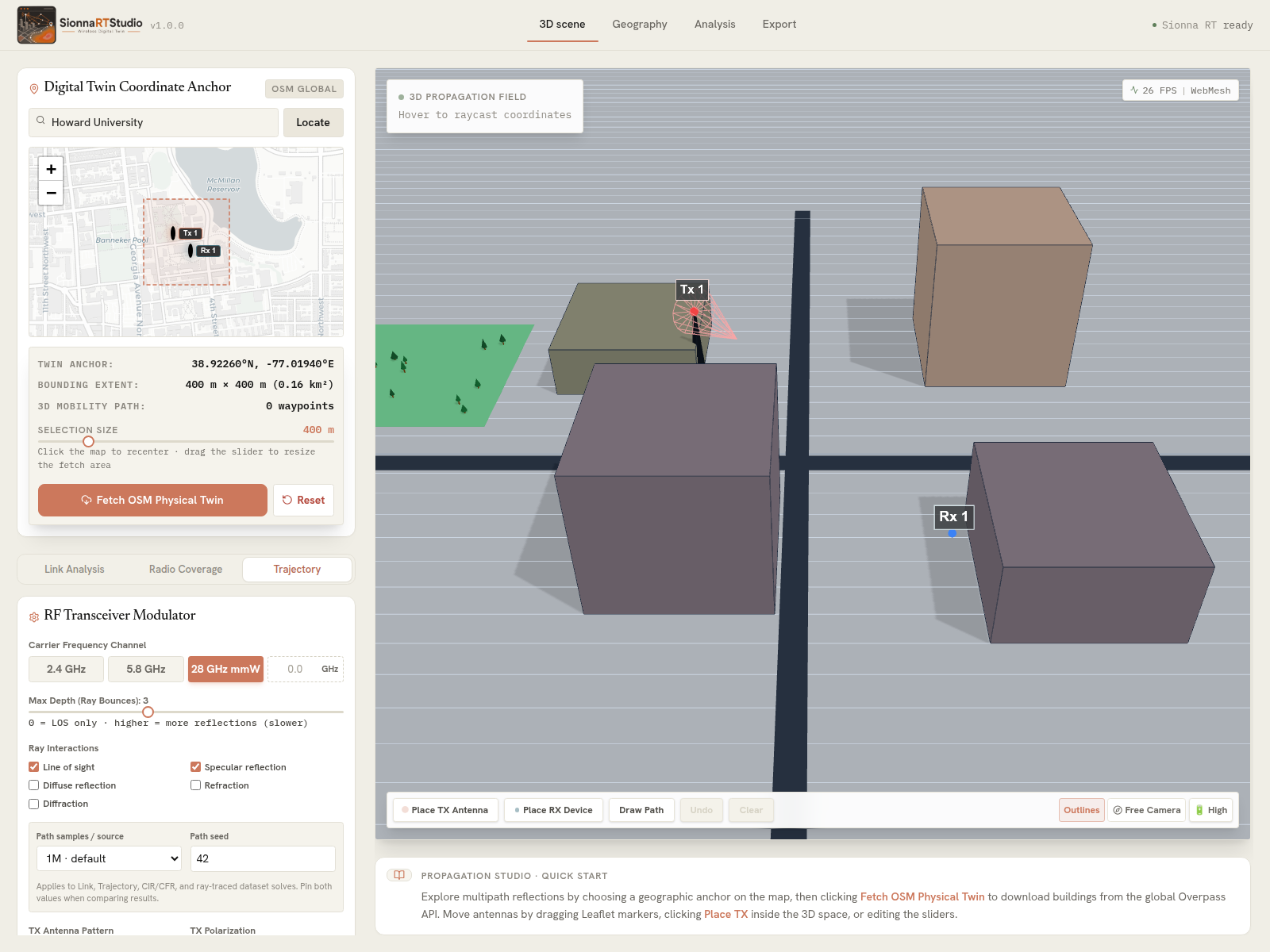Click the blue Rx 1 receiver dot in the 3D scene
Viewport: 1270px width, 952px height.
click(952, 533)
